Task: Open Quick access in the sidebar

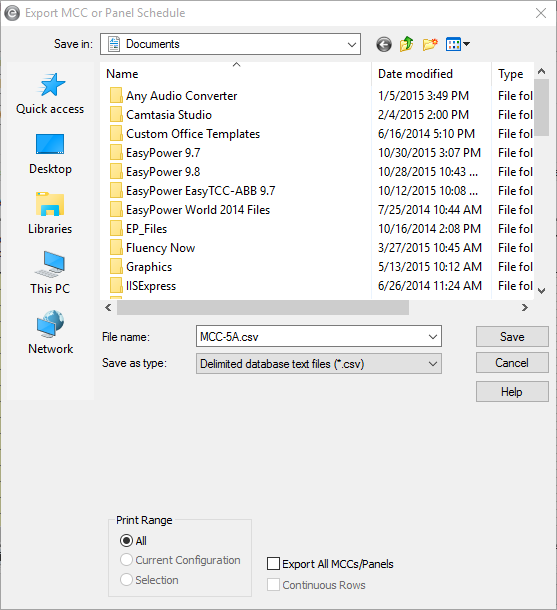Action: pyautogui.click(x=50, y=94)
